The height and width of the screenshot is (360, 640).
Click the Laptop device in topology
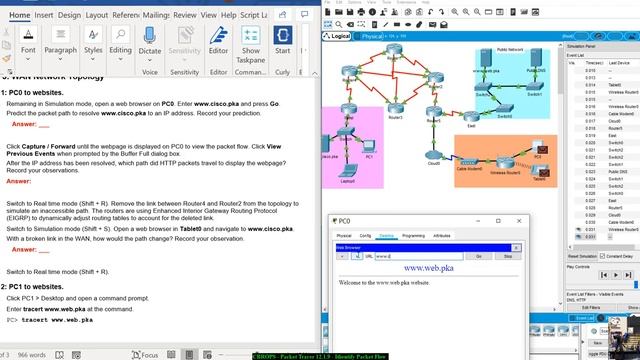(348, 172)
